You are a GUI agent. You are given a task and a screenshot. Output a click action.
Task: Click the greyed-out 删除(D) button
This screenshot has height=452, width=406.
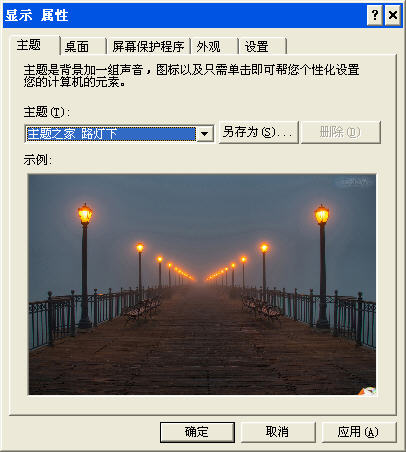[x=340, y=132]
